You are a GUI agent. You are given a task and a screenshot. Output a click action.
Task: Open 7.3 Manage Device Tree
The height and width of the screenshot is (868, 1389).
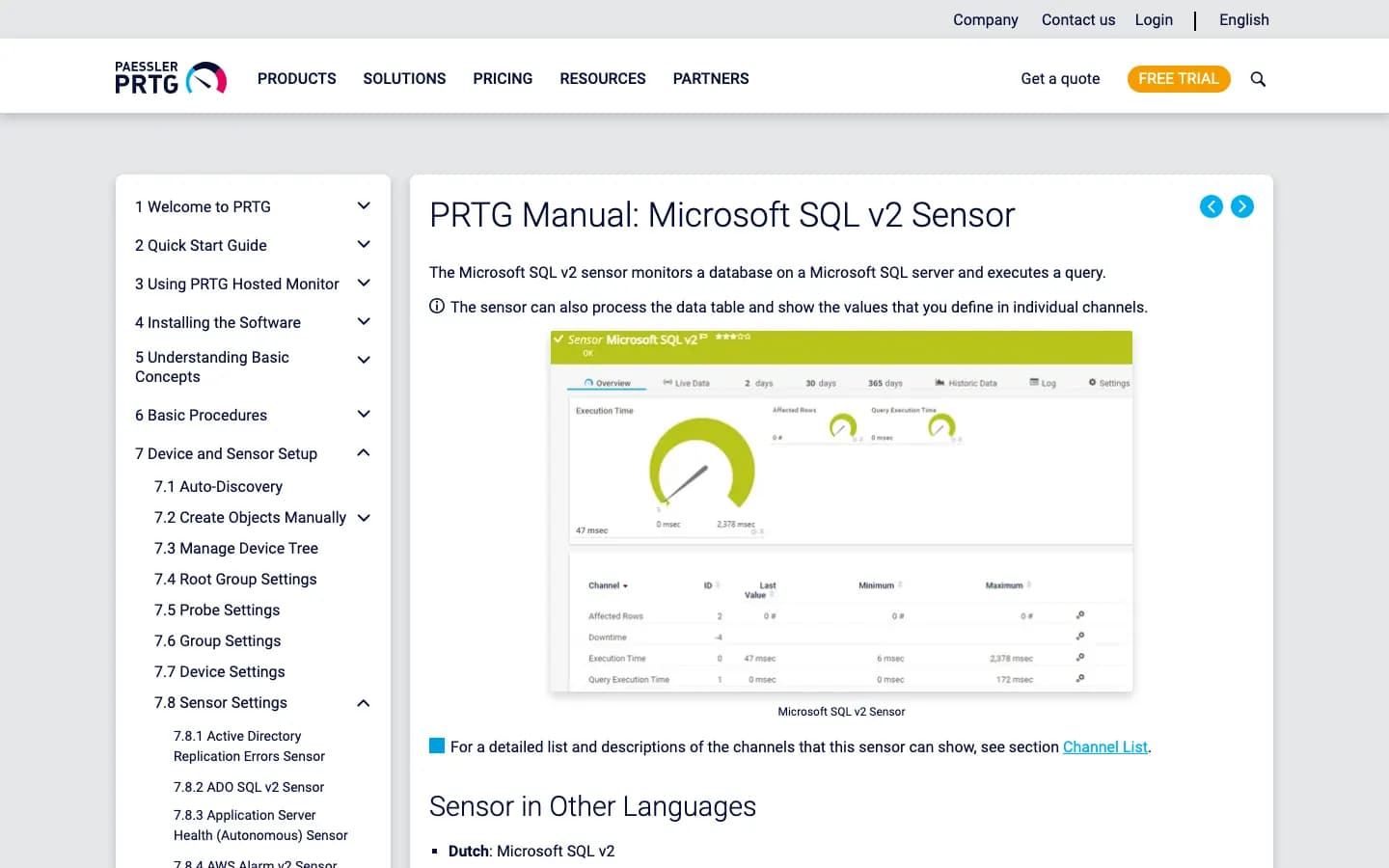236,549
